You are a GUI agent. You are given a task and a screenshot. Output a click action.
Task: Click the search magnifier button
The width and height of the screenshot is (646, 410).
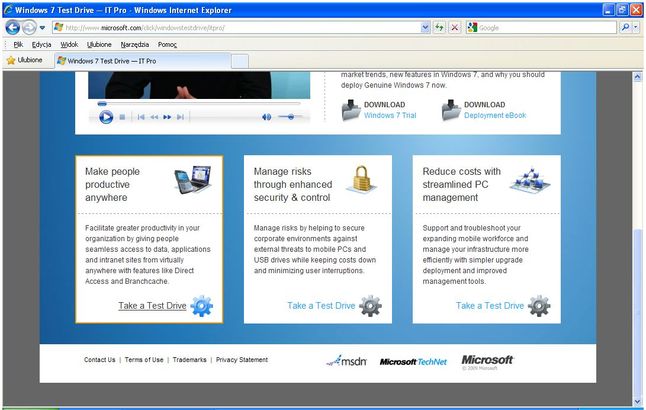point(625,28)
